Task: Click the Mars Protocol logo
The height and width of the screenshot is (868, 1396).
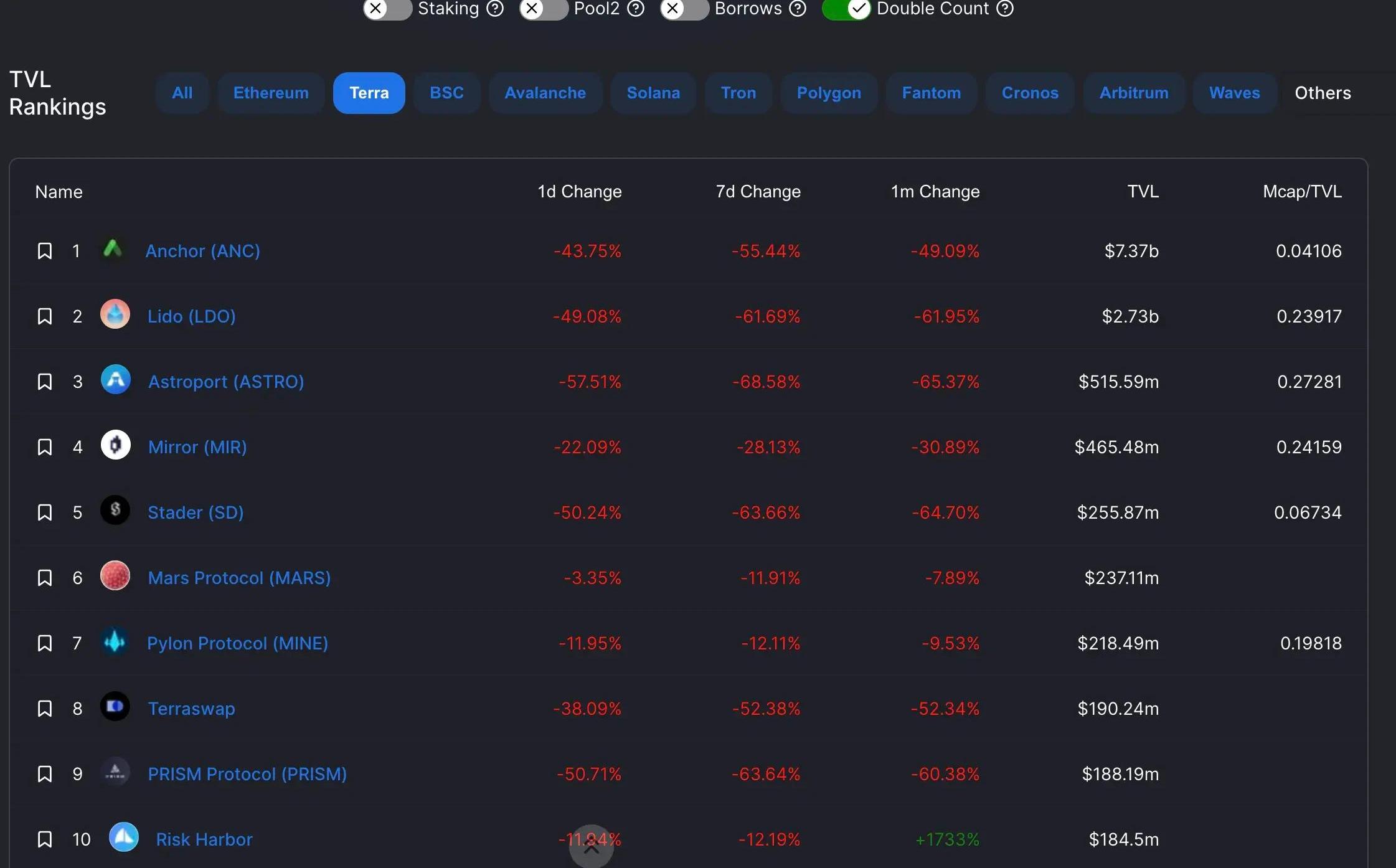Action: (115, 576)
